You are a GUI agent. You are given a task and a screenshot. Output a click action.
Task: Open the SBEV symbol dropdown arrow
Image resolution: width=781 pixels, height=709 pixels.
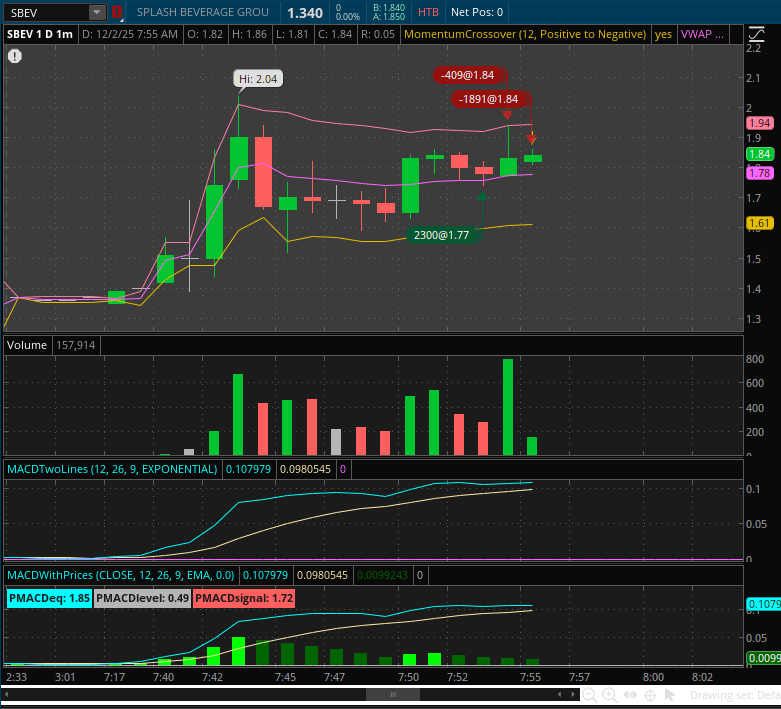[97, 12]
